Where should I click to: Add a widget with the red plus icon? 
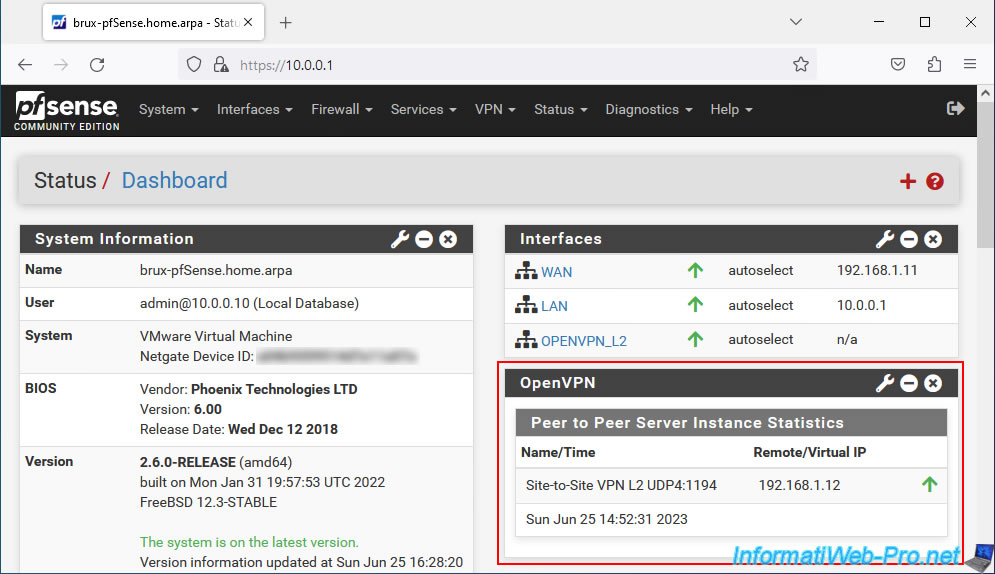pyautogui.click(x=907, y=181)
